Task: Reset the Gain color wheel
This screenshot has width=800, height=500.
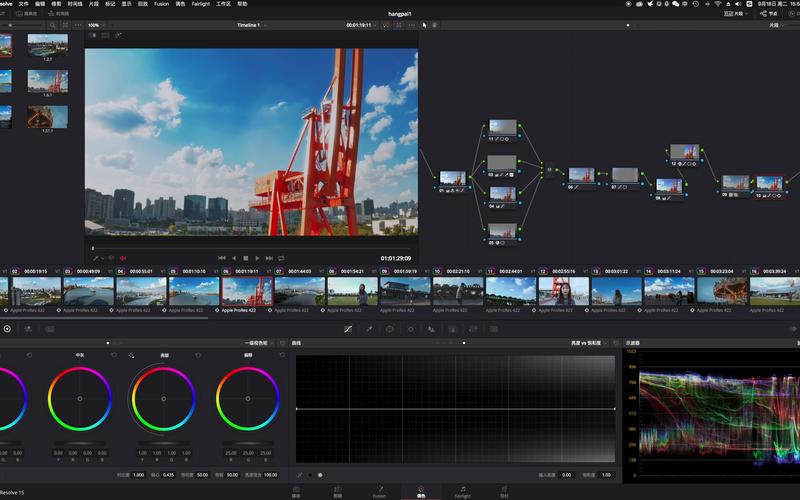Action: (x=198, y=355)
